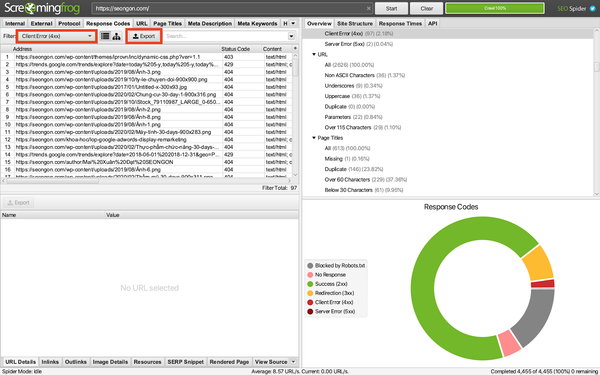Open the bottom tabs overflow dropdown
Viewport: 600px width, 375px height.
293,362
